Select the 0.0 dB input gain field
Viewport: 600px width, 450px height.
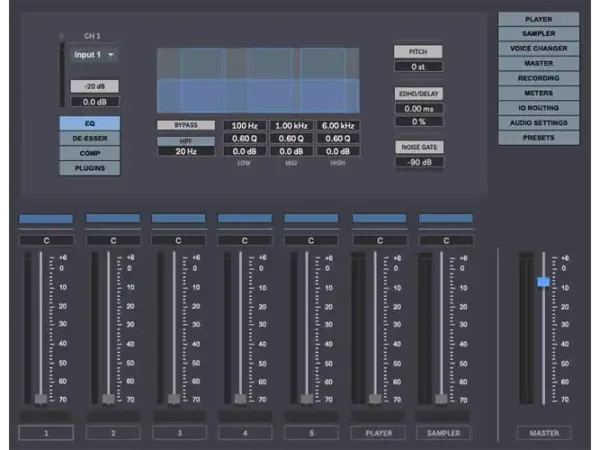pyautogui.click(x=95, y=102)
